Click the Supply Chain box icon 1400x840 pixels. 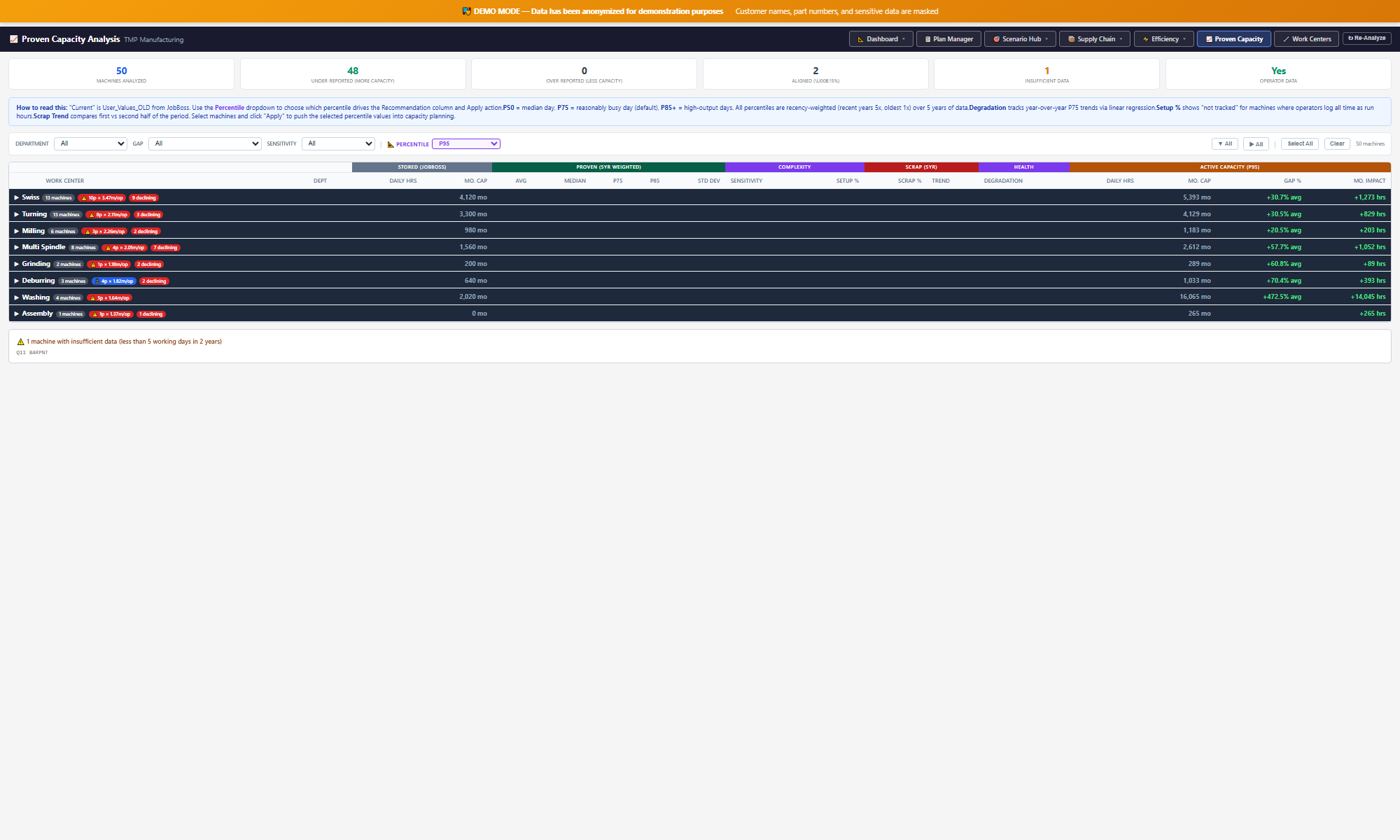1071,39
